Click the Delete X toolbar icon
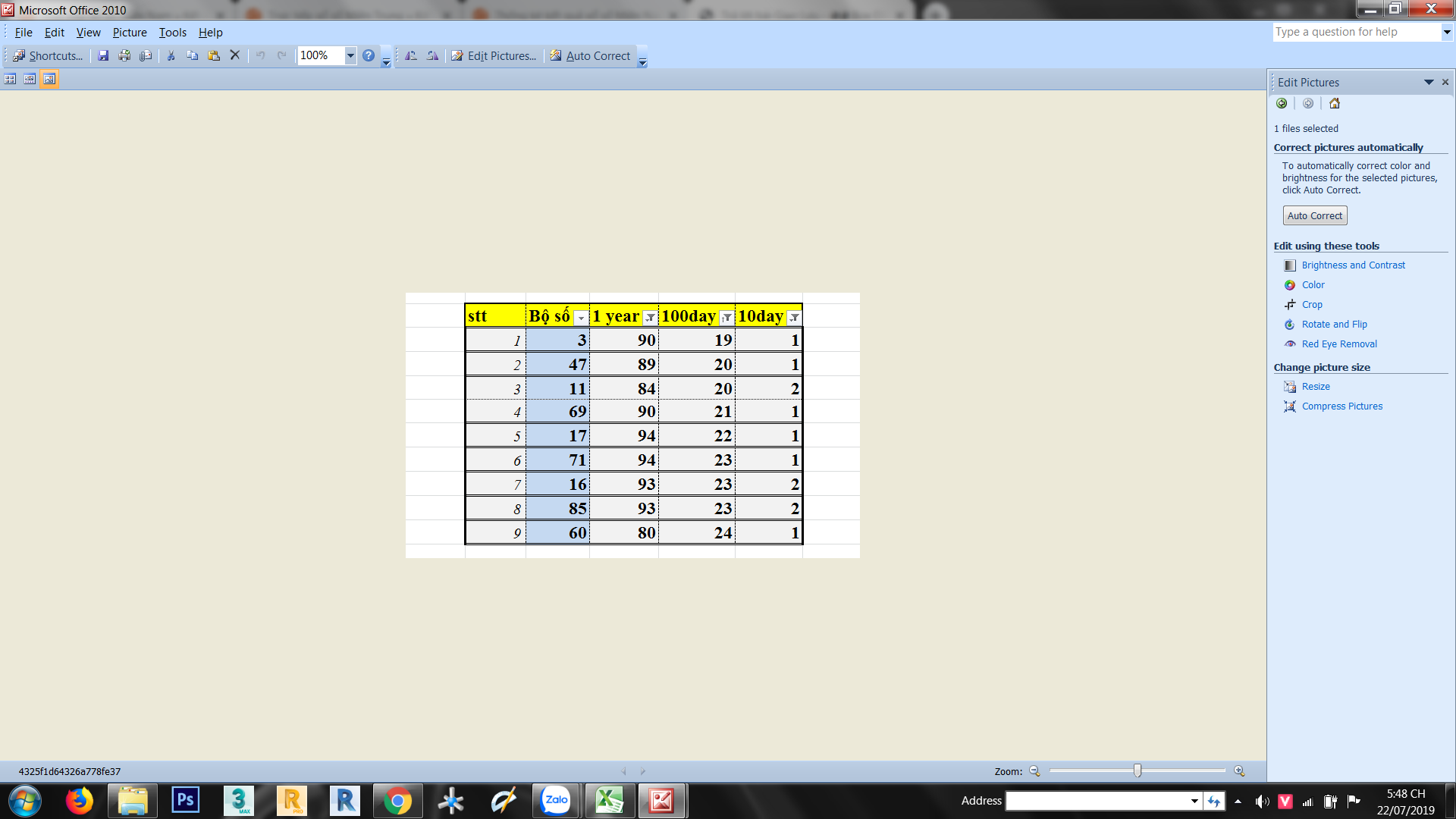 click(235, 55)
